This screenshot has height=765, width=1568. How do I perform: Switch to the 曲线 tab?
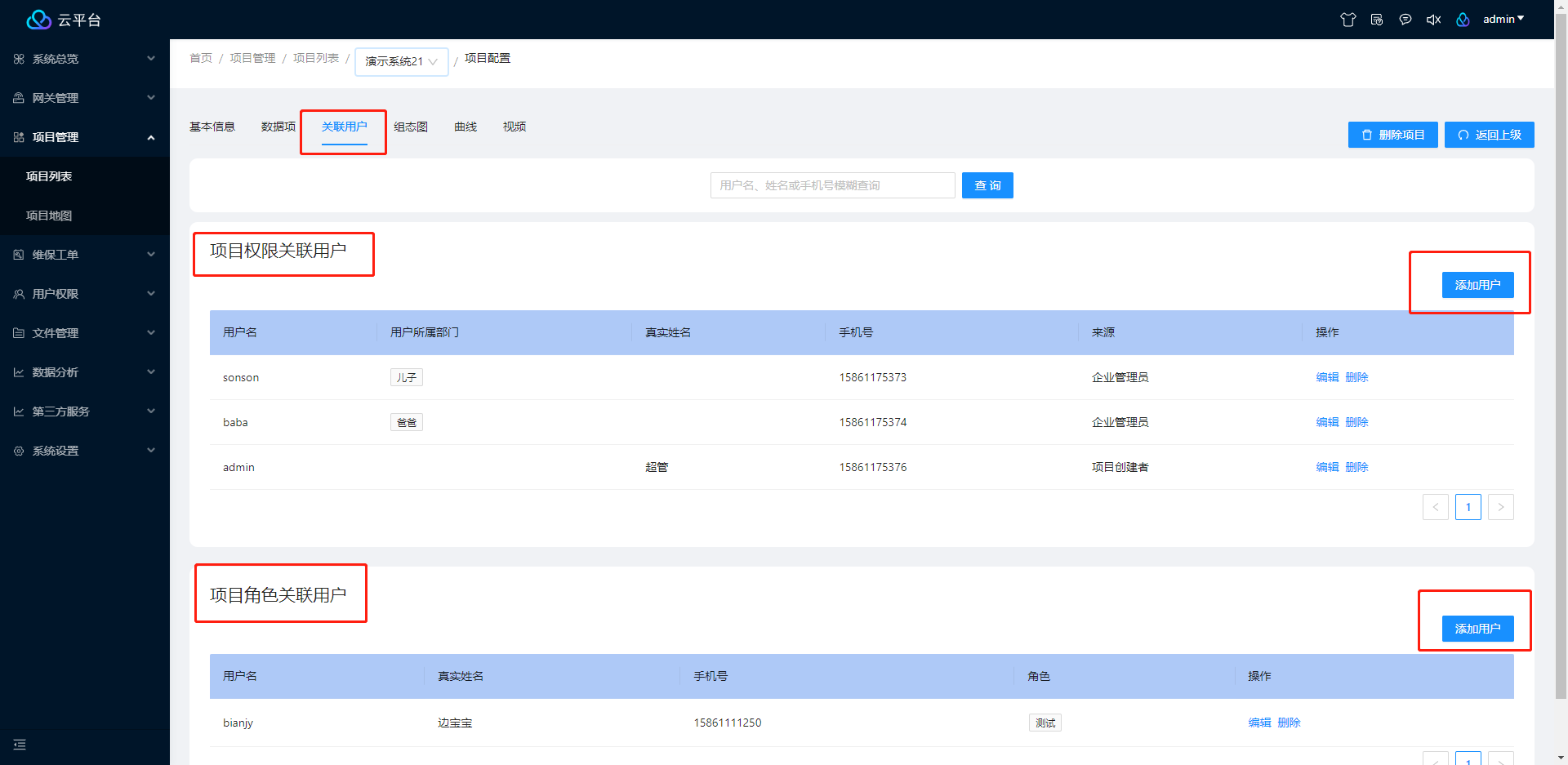pos(465,127)
